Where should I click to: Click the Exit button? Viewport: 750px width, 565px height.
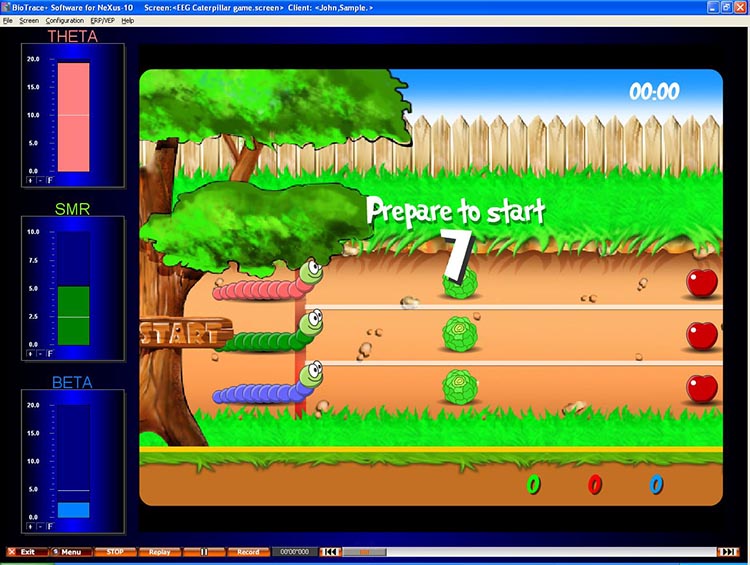pyautogui.click(x=27, y=552)
